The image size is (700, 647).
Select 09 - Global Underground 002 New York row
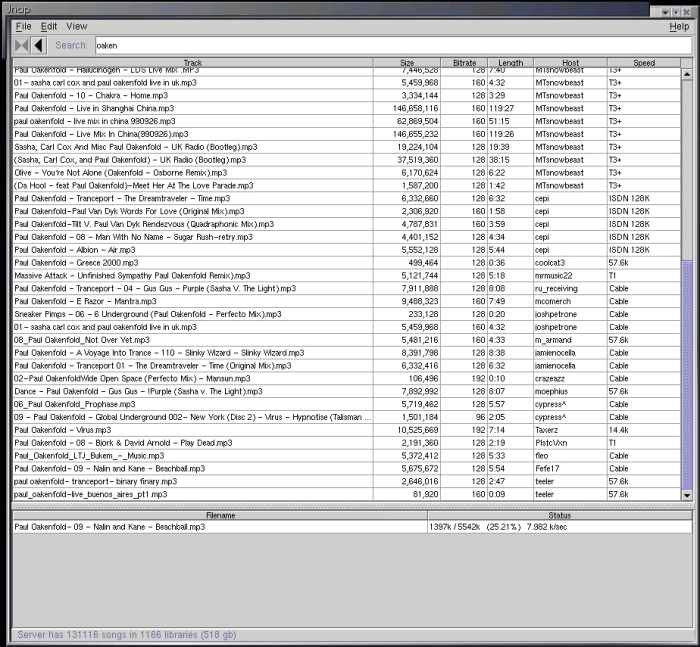[347, 417]
